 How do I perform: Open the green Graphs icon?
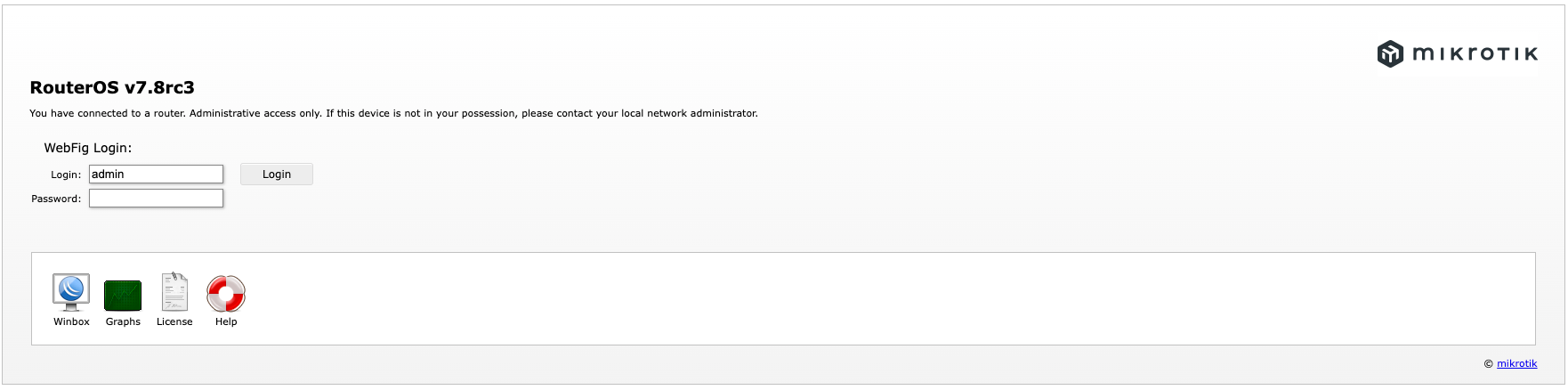123,295
